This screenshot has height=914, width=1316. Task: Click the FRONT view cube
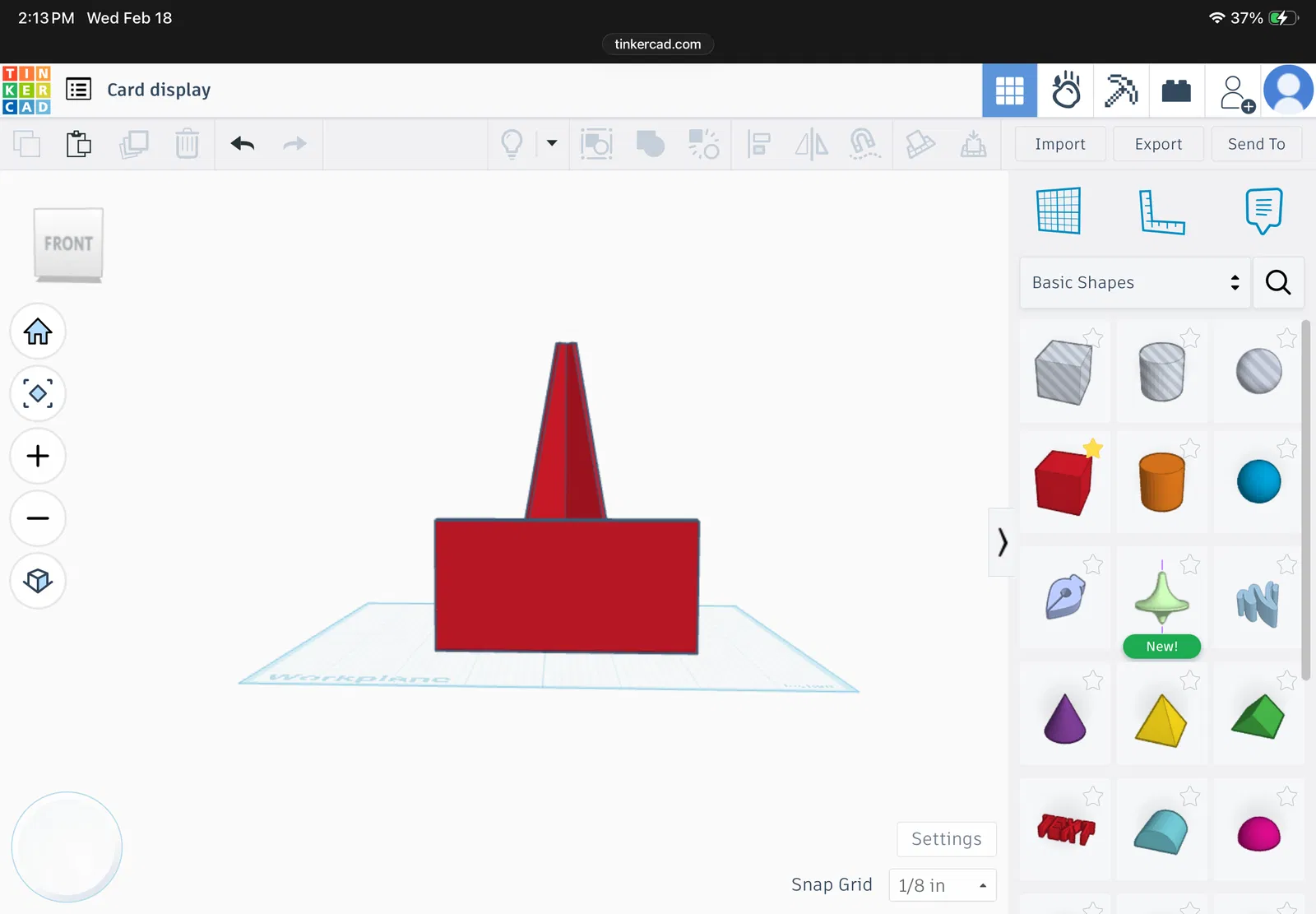68,244
